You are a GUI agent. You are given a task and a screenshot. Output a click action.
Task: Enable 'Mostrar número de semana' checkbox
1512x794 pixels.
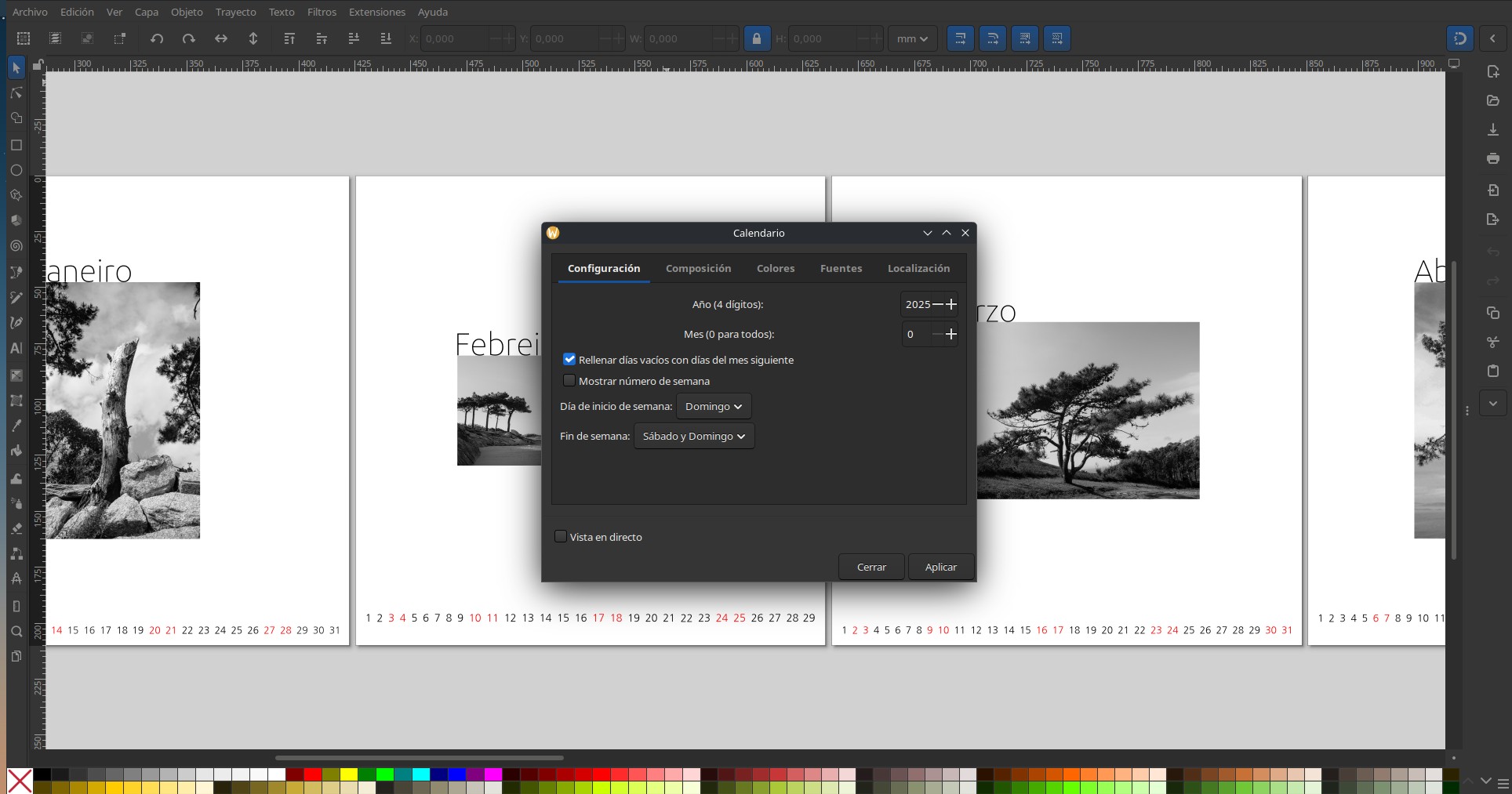click(x=569, y=380)
